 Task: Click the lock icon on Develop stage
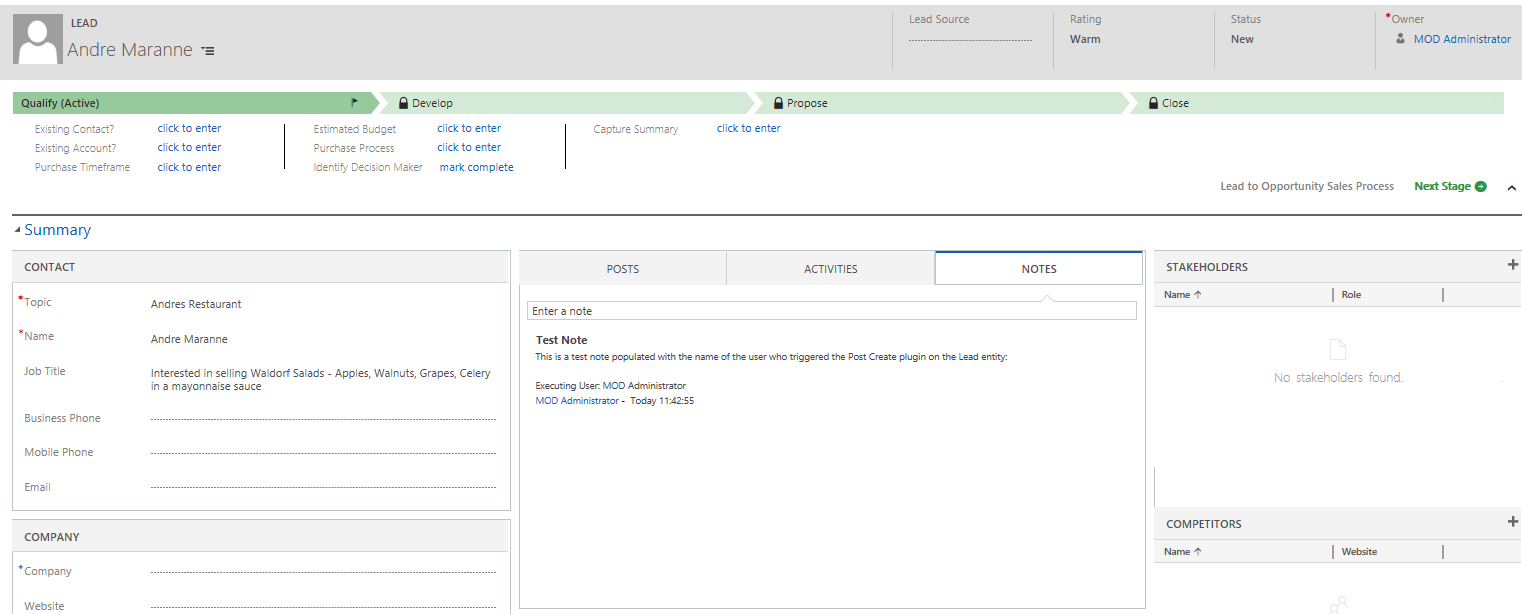(x=403, y=103)
